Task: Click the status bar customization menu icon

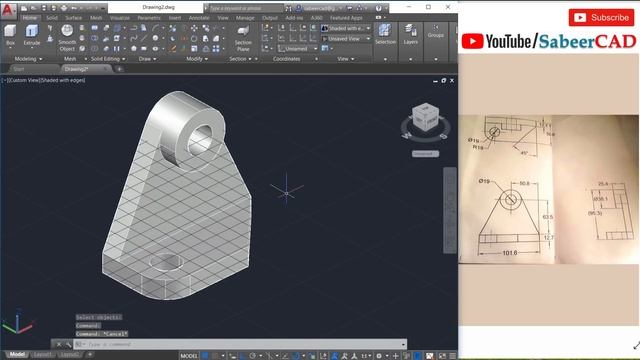Action: (453, 356)
